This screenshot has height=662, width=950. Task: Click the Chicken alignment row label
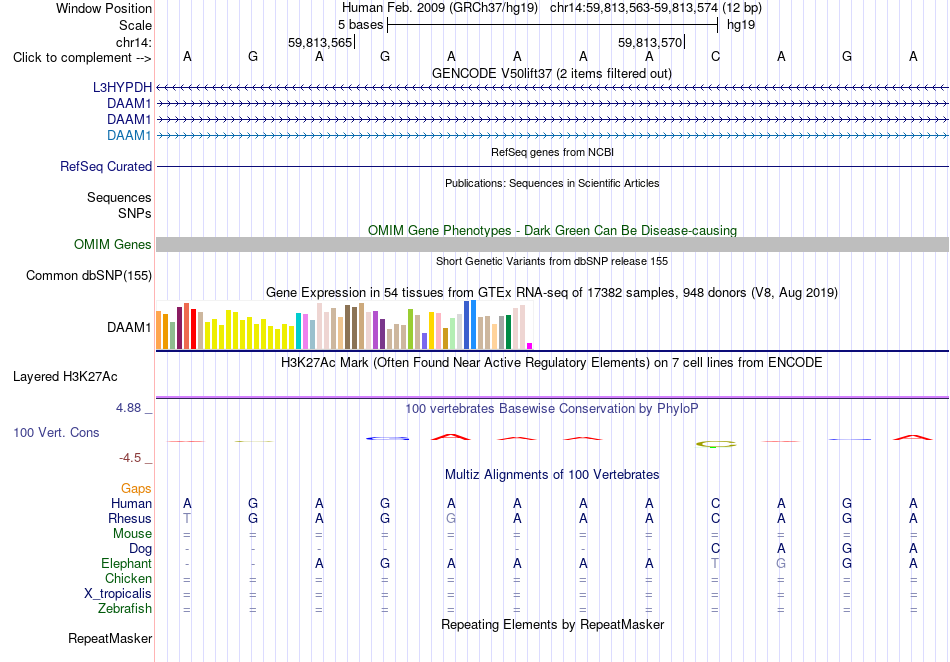[x=128, y=578]
